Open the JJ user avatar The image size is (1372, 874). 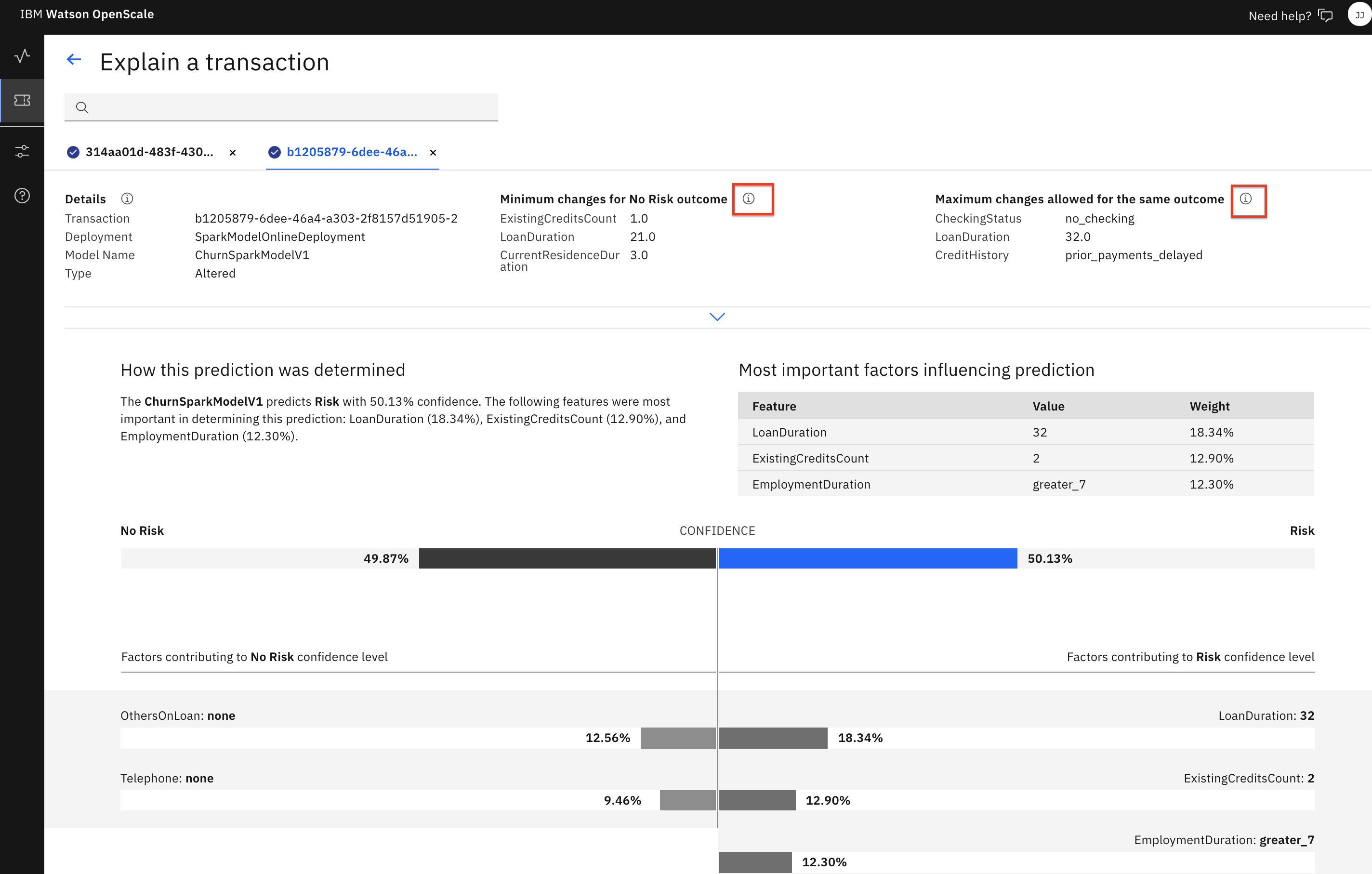click(x=1359, y=15)
